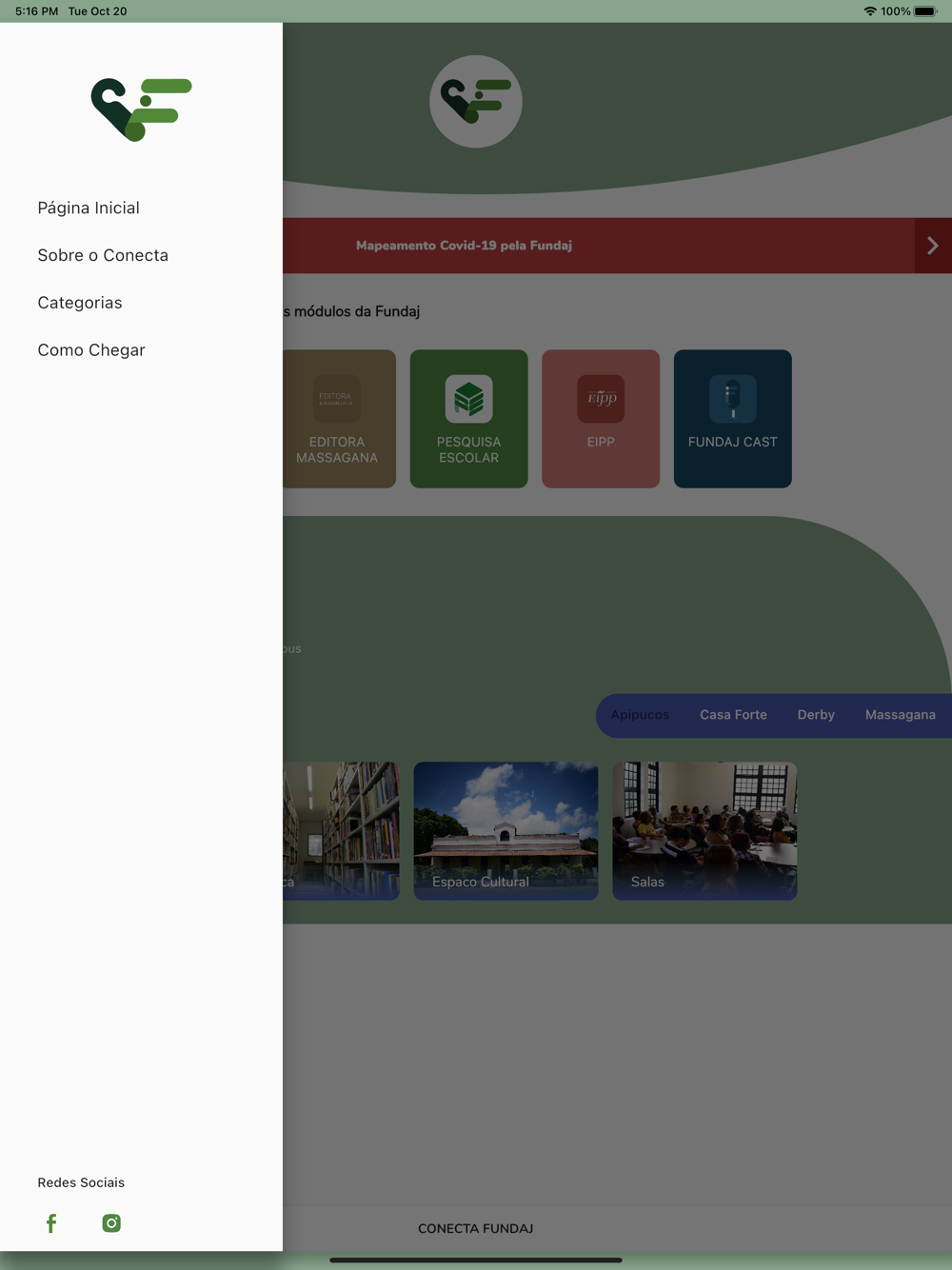Open the Fundaj Cast module card

733,419
